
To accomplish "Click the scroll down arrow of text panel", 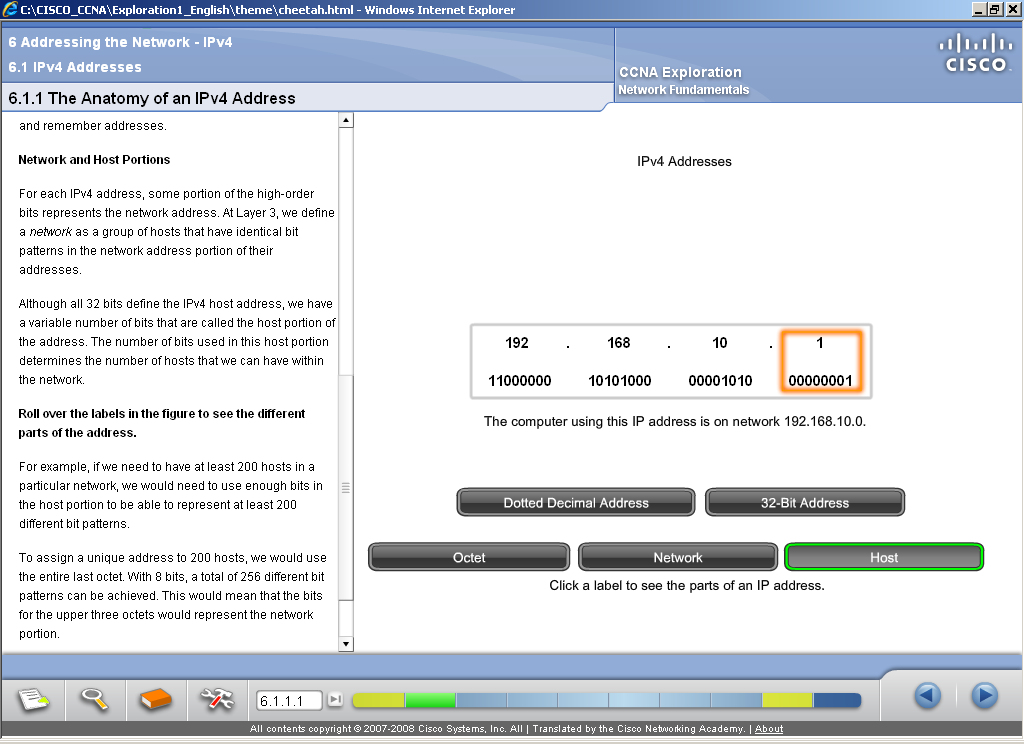I will (x=346, y=644).
